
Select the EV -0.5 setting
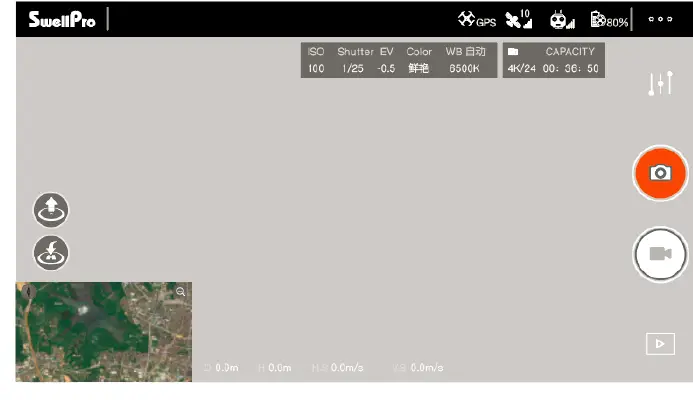[x=386, y=60]
